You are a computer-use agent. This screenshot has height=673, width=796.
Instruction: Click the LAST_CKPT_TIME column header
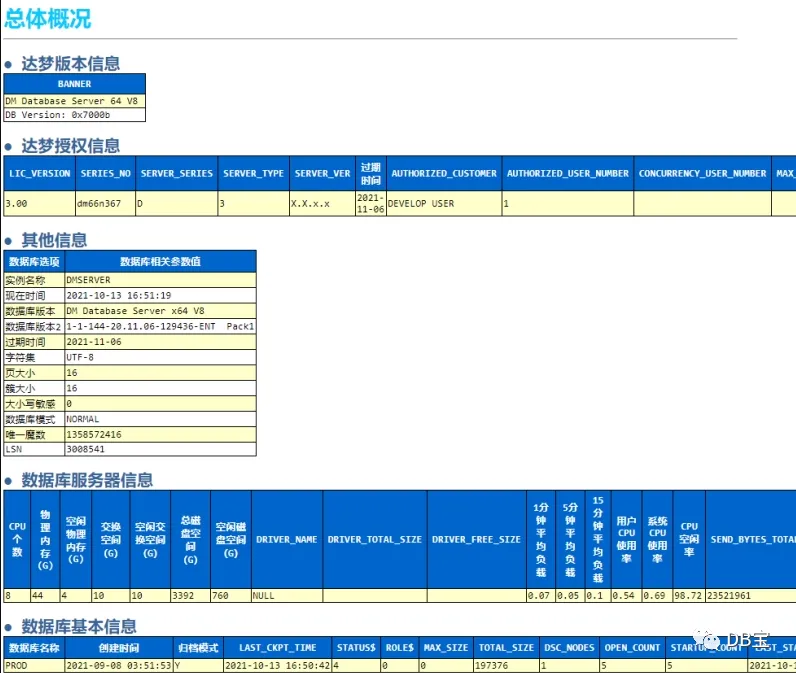coord(278,648)
